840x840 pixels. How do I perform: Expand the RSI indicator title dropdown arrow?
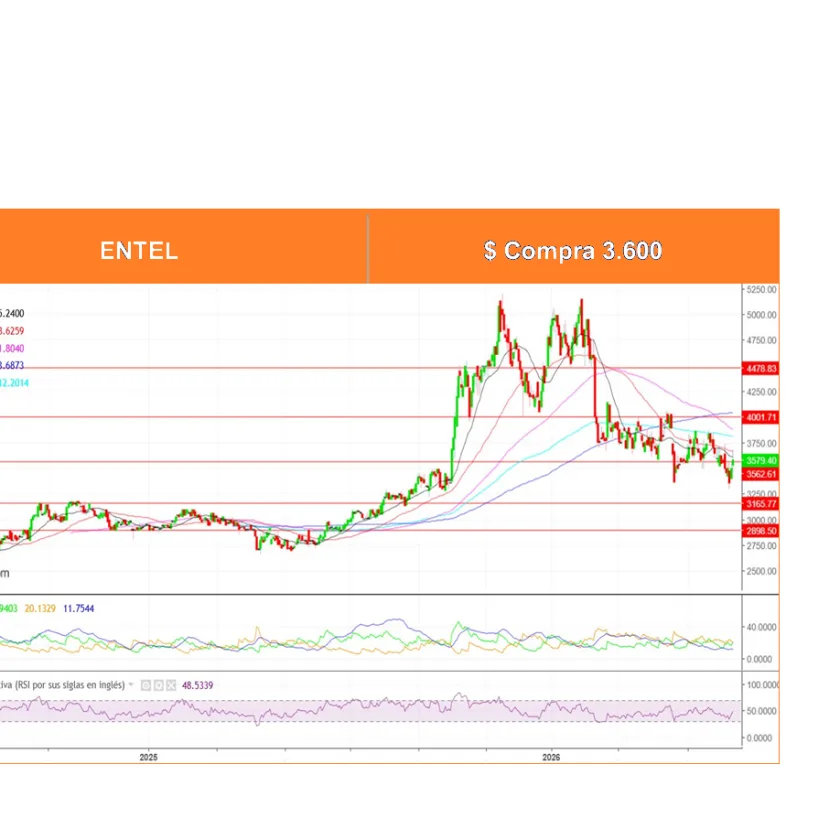[x=131, y=685]
